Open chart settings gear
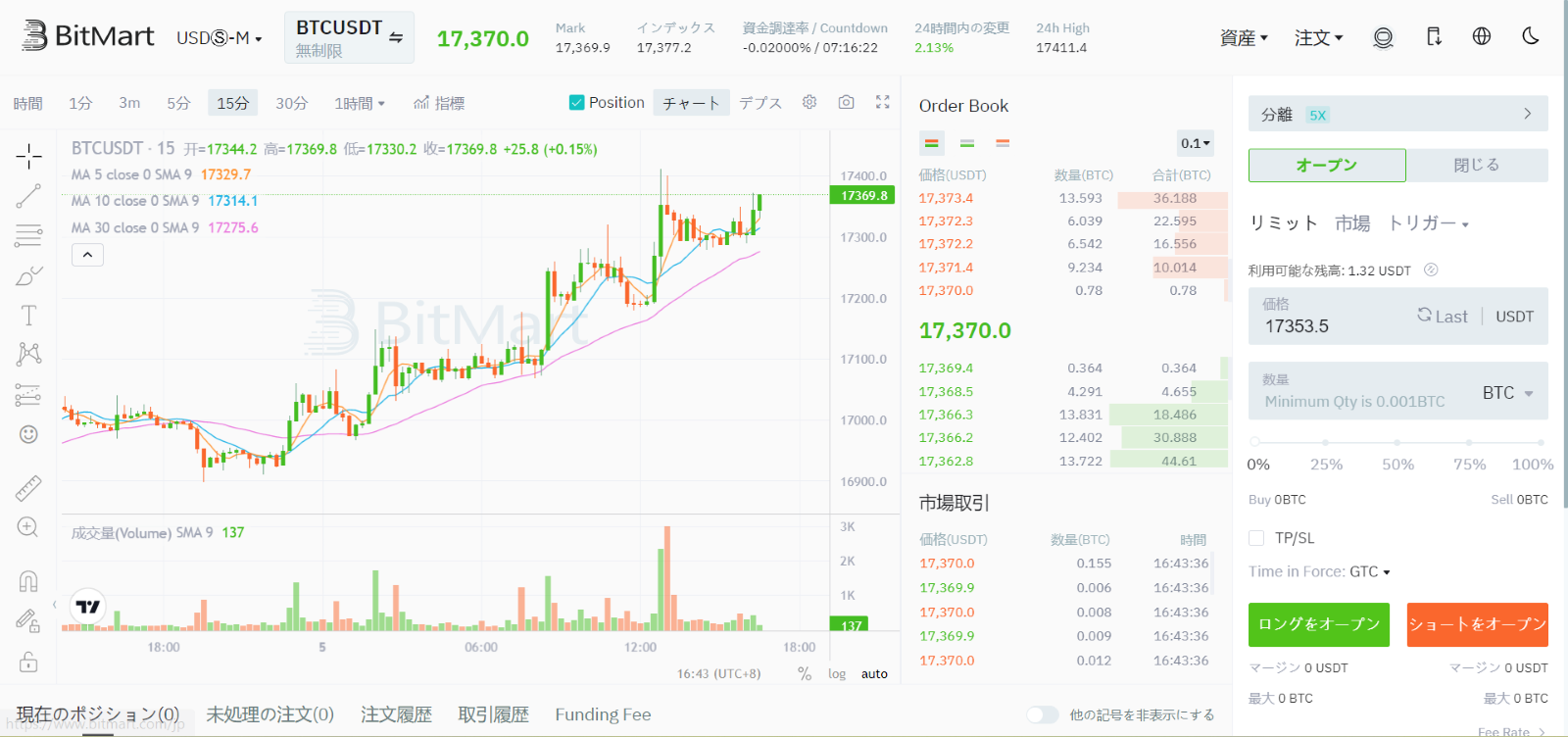The width and height of the screenshot is (1568, 737). 809,102
